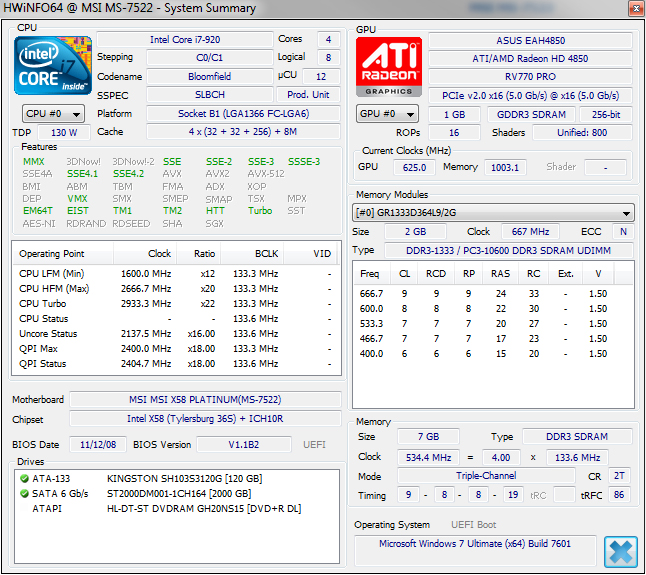Click the PCIe v2.0 x16 bus field
This screenshot has height=575, width=646.
pos(530,96)
